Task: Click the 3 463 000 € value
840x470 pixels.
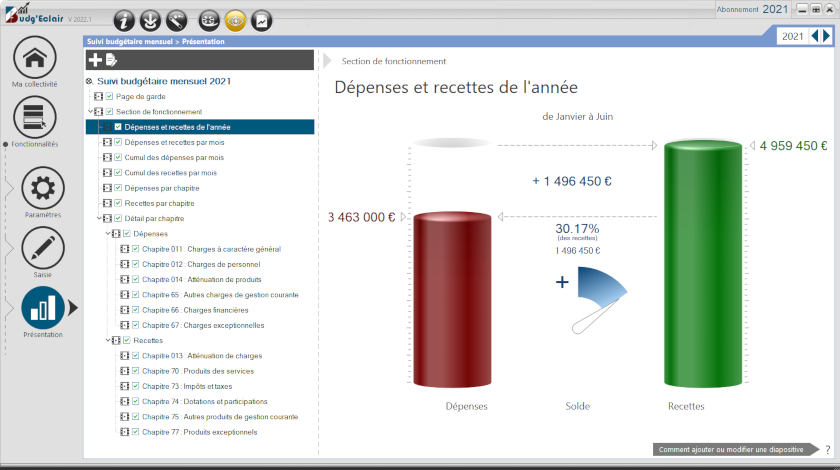Action: pos(361,217)
